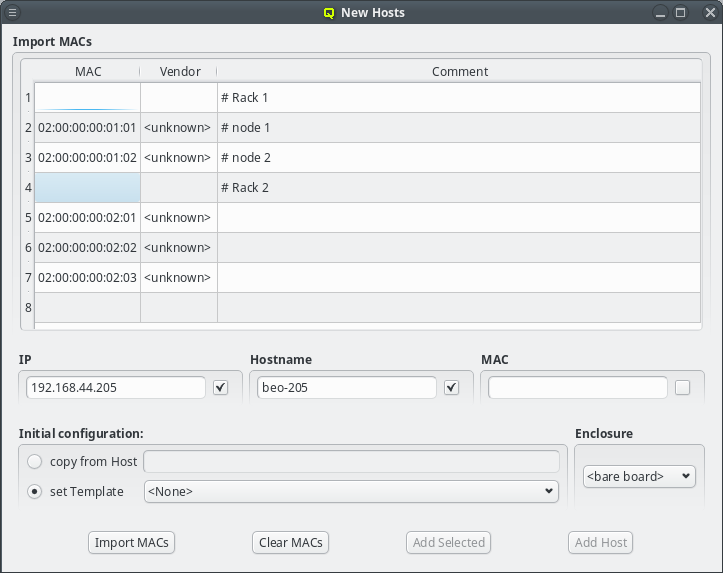Uncheck the IP address checkbox
This screenshot has width=723, height=573.
(221, 388)
